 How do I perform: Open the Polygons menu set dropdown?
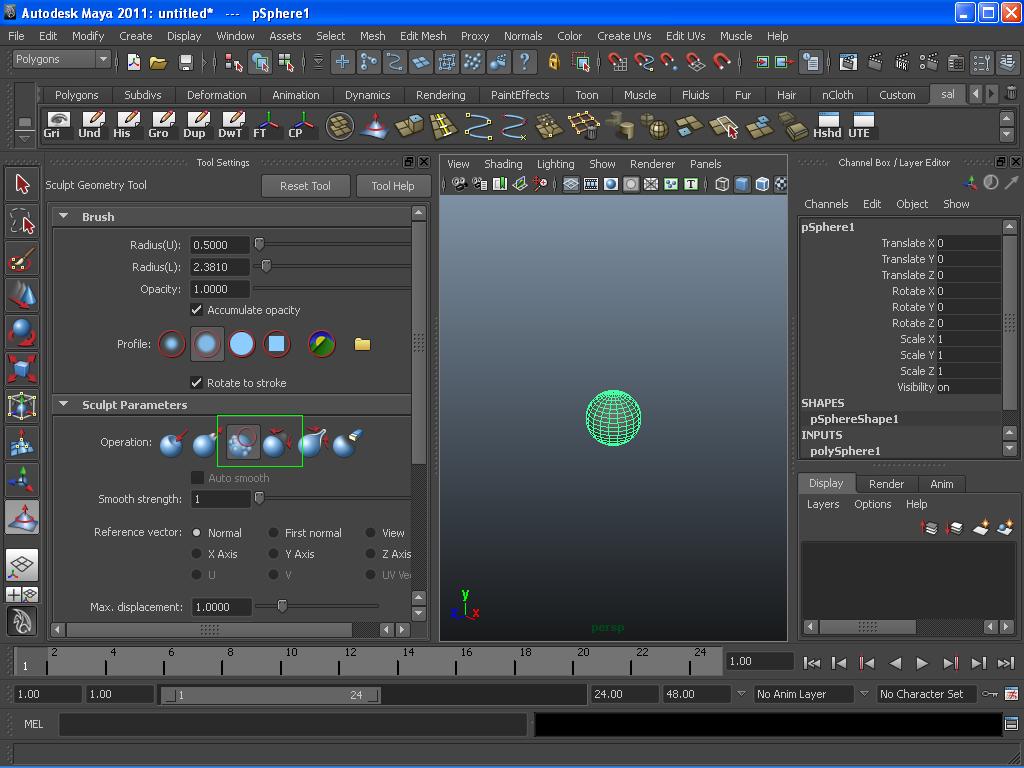[61, 59]
